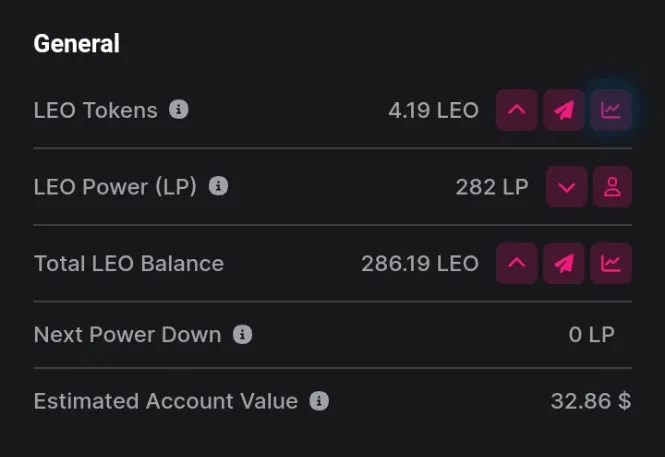This screenshot has width=665, height=457.
Task: Click the 0 LP next power down value
Action: 592,334
